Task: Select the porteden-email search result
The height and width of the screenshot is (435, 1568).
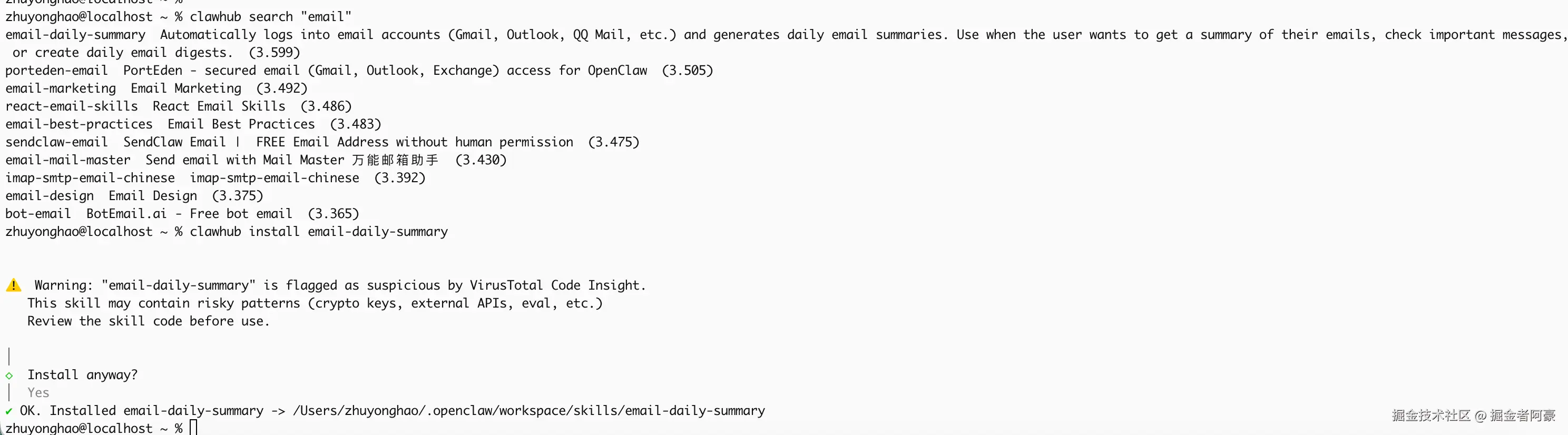Action: click(x=56, y=71)
